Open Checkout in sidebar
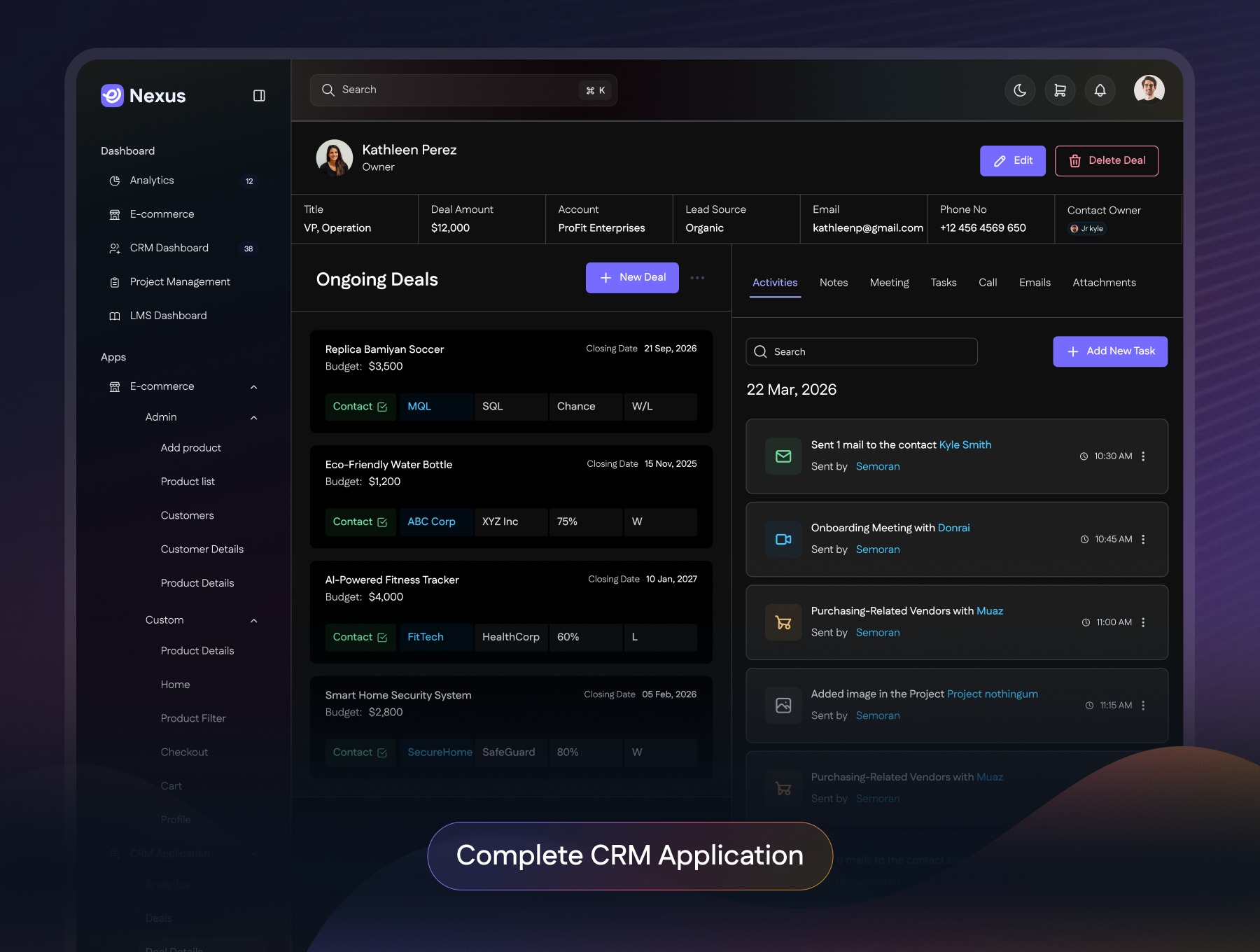The height and width of the screenshot is (952, 1260). pyautogui.click(x=184, y=752)
